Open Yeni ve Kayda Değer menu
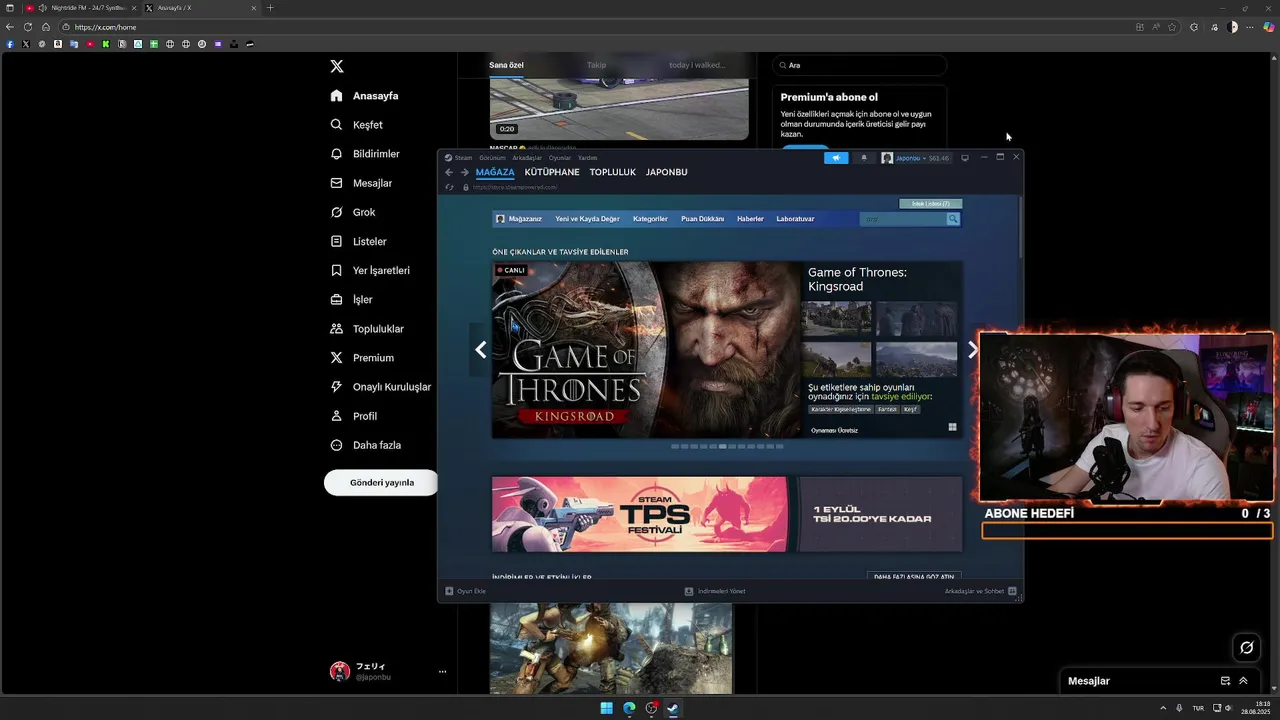Viewport: 1280px width, 720px height. click(x=588, y=219)
